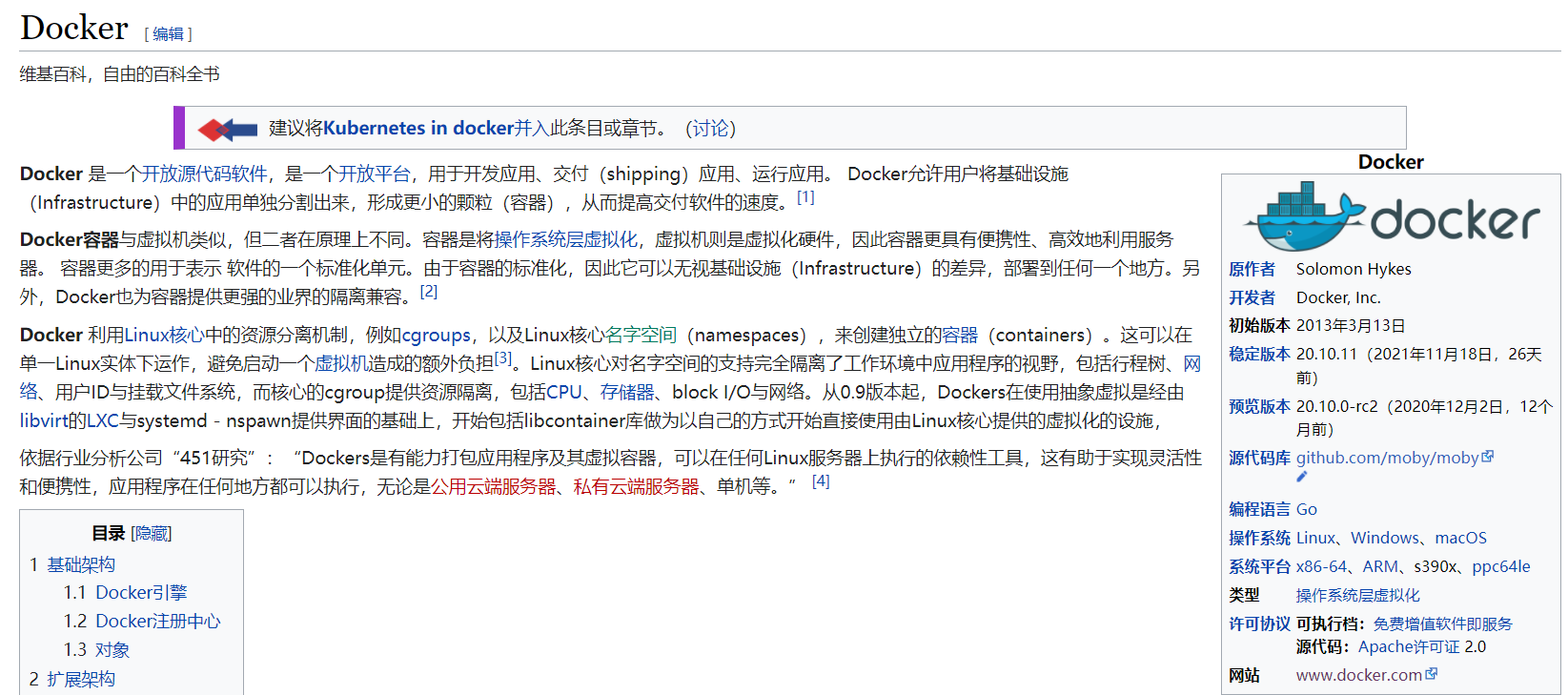Click infobox label 编程语言
This screenshot has height=695, width=1568.
pos(1259,510)
